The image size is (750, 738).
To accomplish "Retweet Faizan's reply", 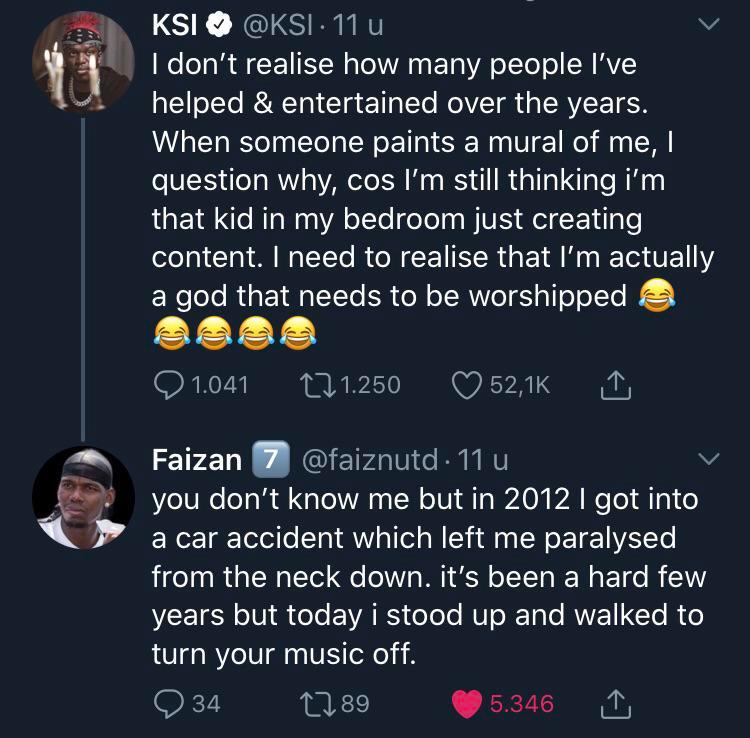I will tap(313, 703).
